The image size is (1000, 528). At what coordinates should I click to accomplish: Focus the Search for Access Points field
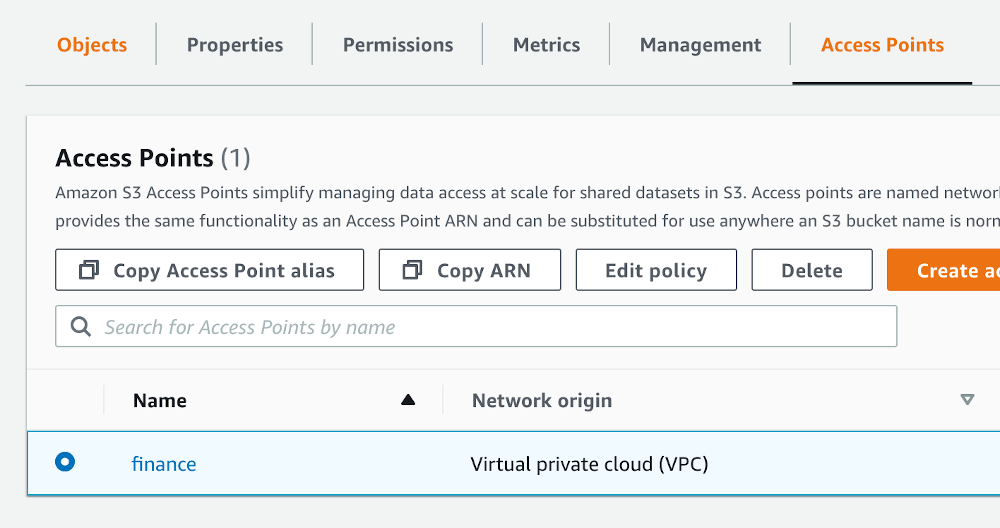coord(490,327)
